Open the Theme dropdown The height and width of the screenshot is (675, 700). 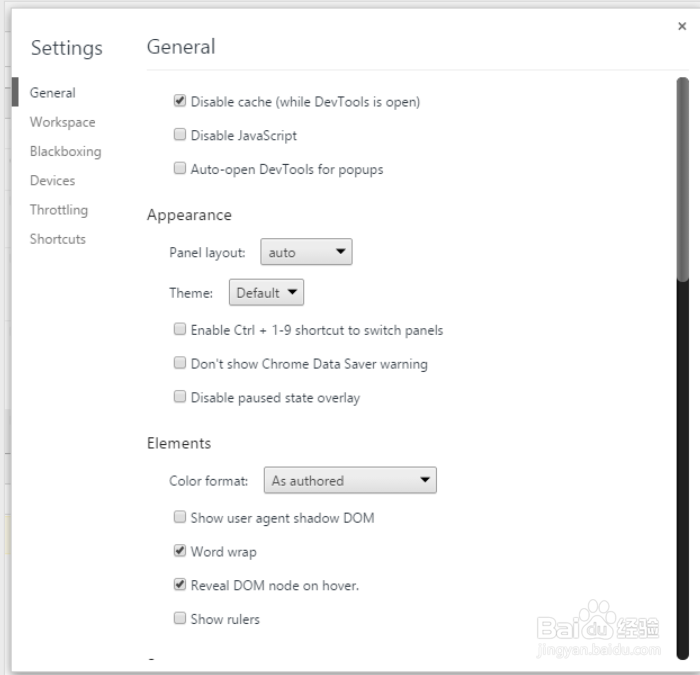click(266, 293)
